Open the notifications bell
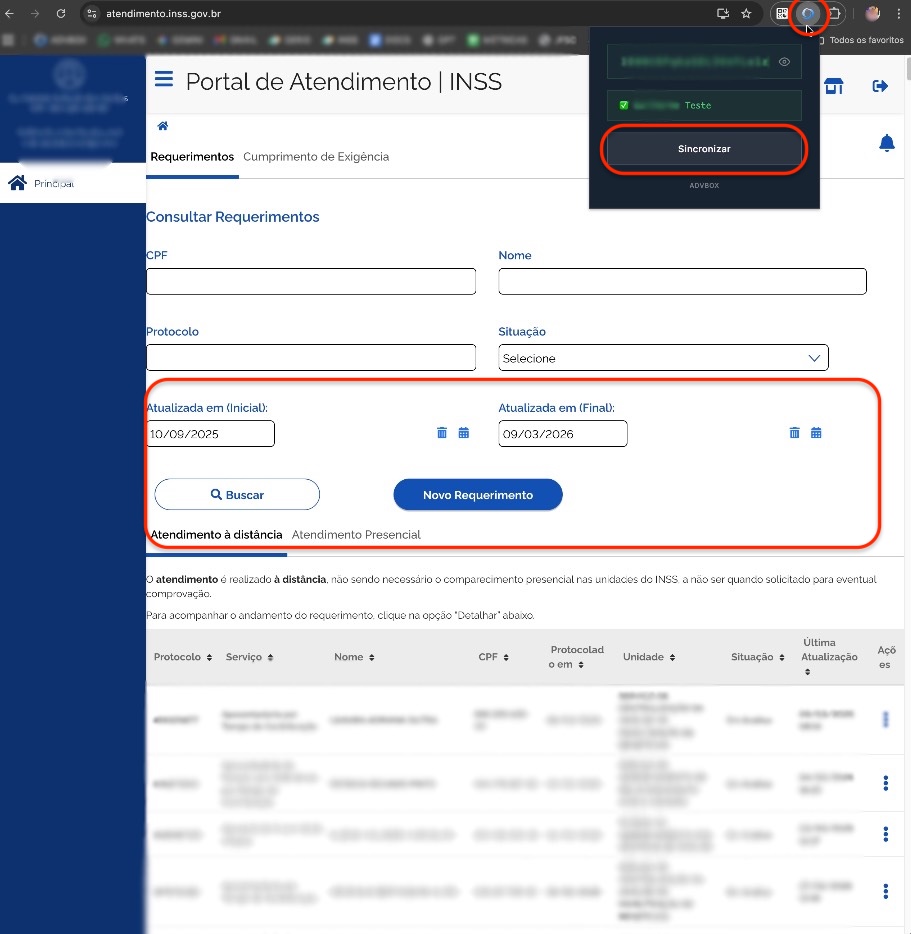911x934 pixels. point(886,144)
